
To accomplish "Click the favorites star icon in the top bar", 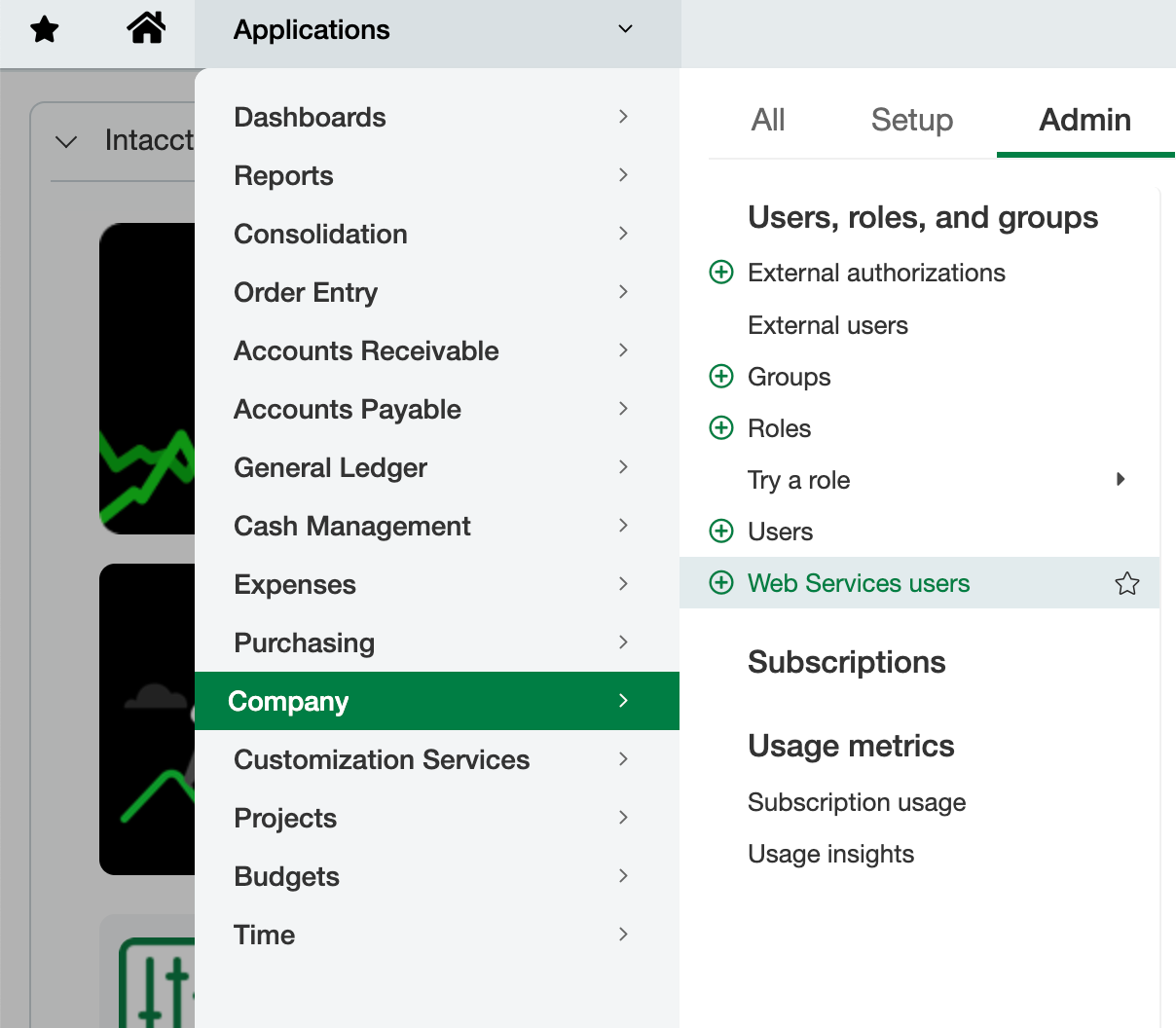I will pos(44,29).
